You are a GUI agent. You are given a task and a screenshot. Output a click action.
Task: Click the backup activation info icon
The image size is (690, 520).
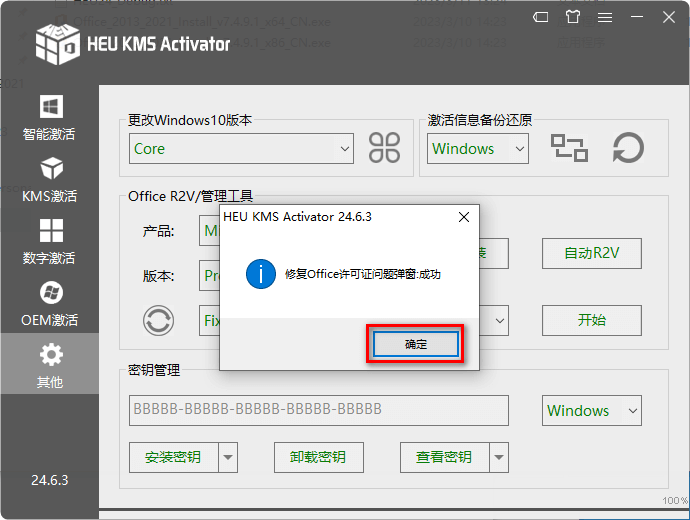click(x=569, y=148)
